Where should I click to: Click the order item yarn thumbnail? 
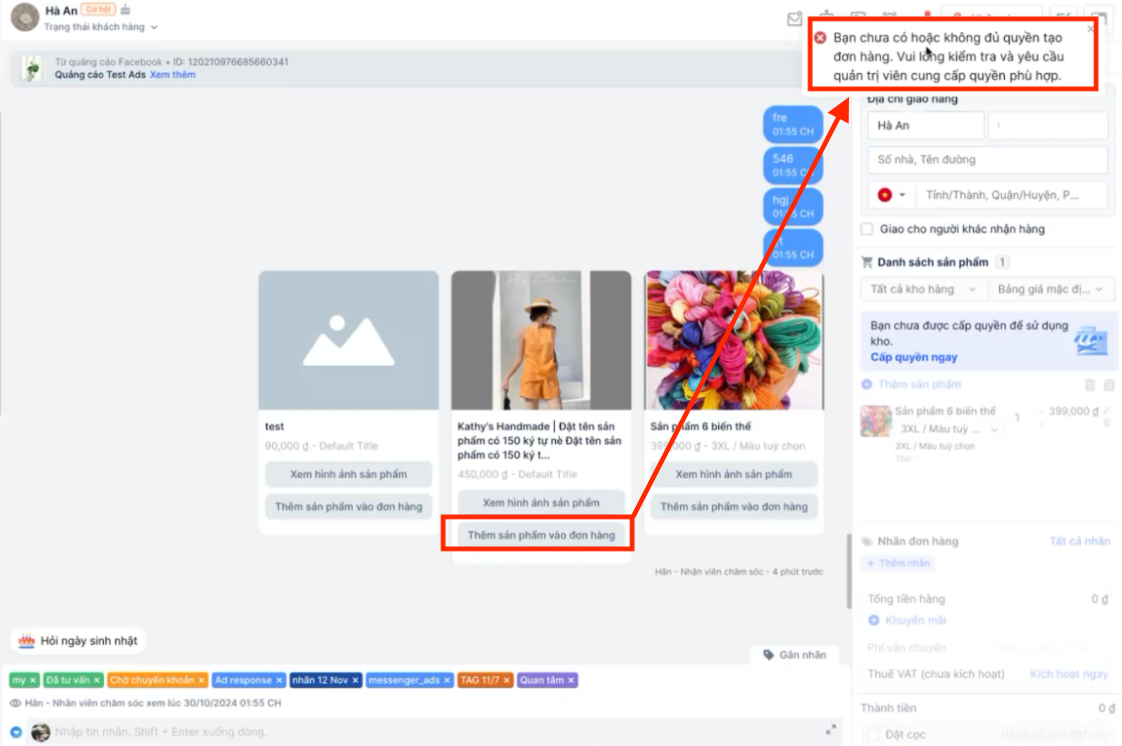click(876, 421)
